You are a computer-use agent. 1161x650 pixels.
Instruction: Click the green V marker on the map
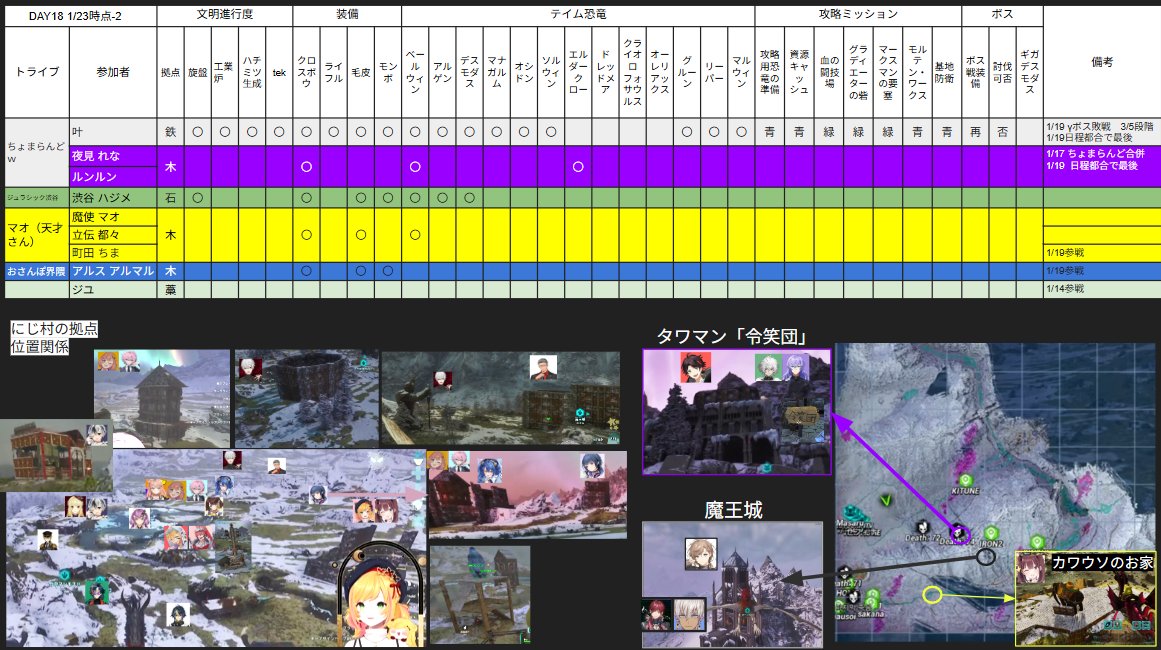pyautogui.click(x=886, y=500)
